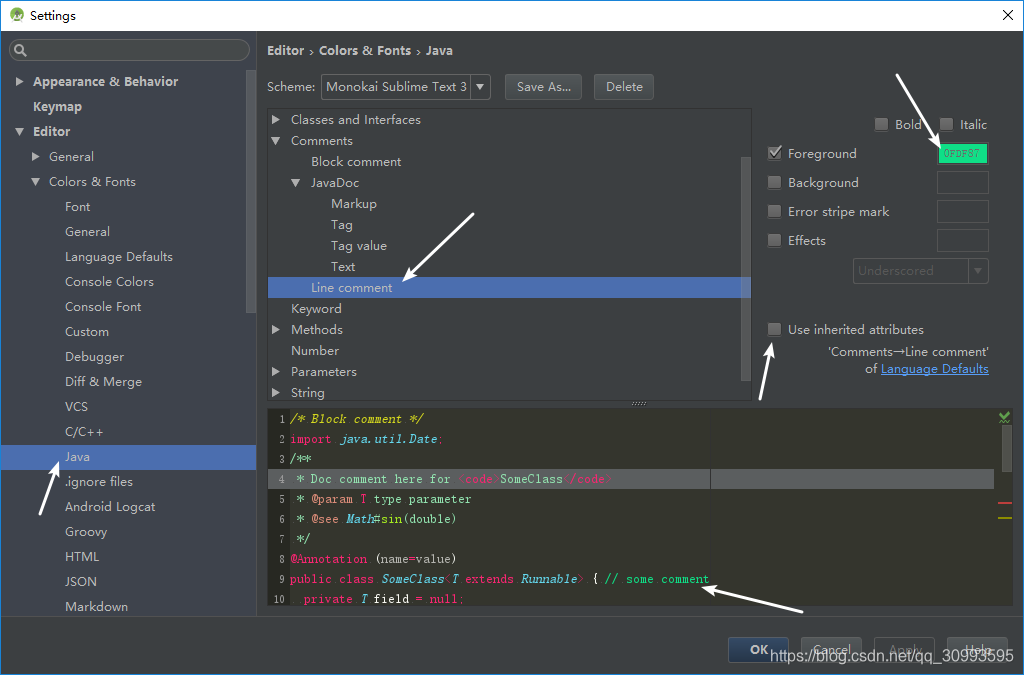Click in the settings search field
The width and height of the screenshot is (1024, 675).
(x=130, y=50)
